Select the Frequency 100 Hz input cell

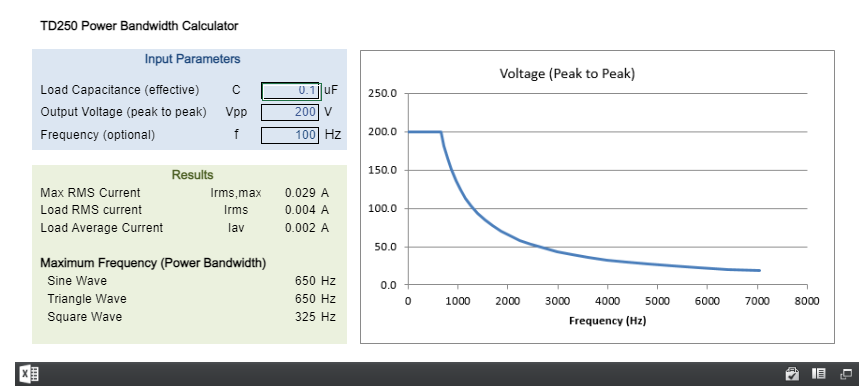click(290, 135)
